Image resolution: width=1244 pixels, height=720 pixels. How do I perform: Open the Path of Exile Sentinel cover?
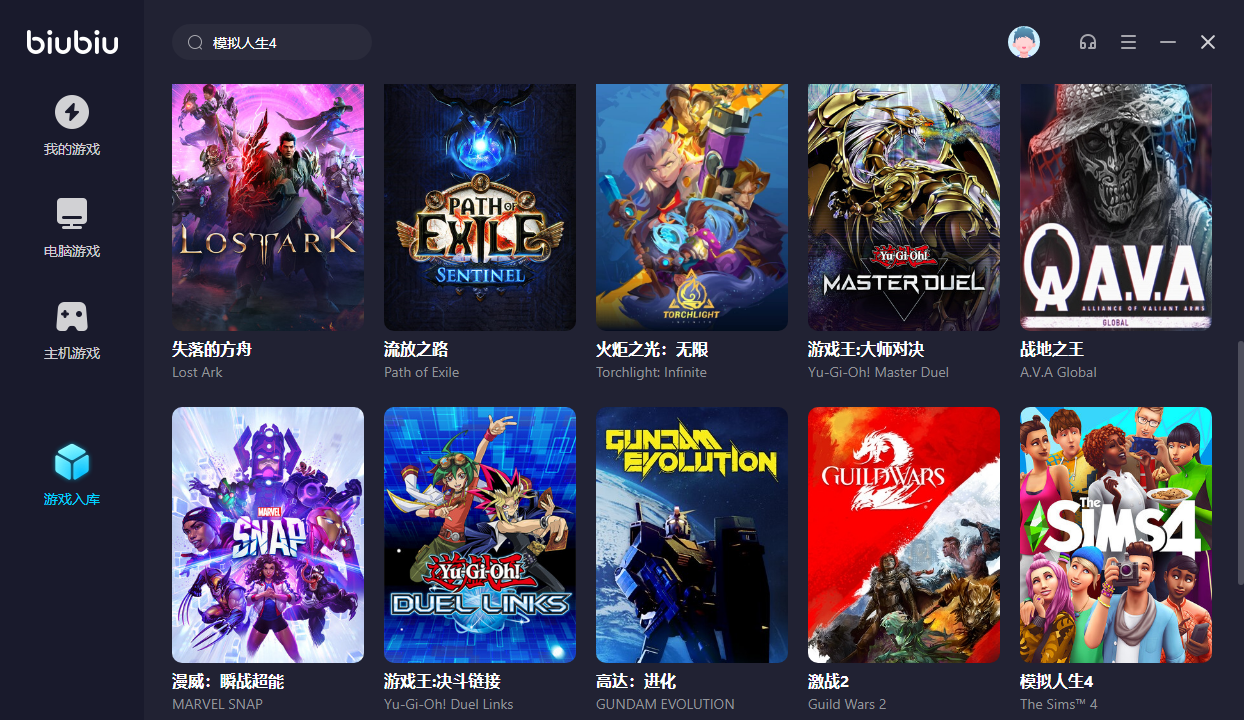coord(480,207)
